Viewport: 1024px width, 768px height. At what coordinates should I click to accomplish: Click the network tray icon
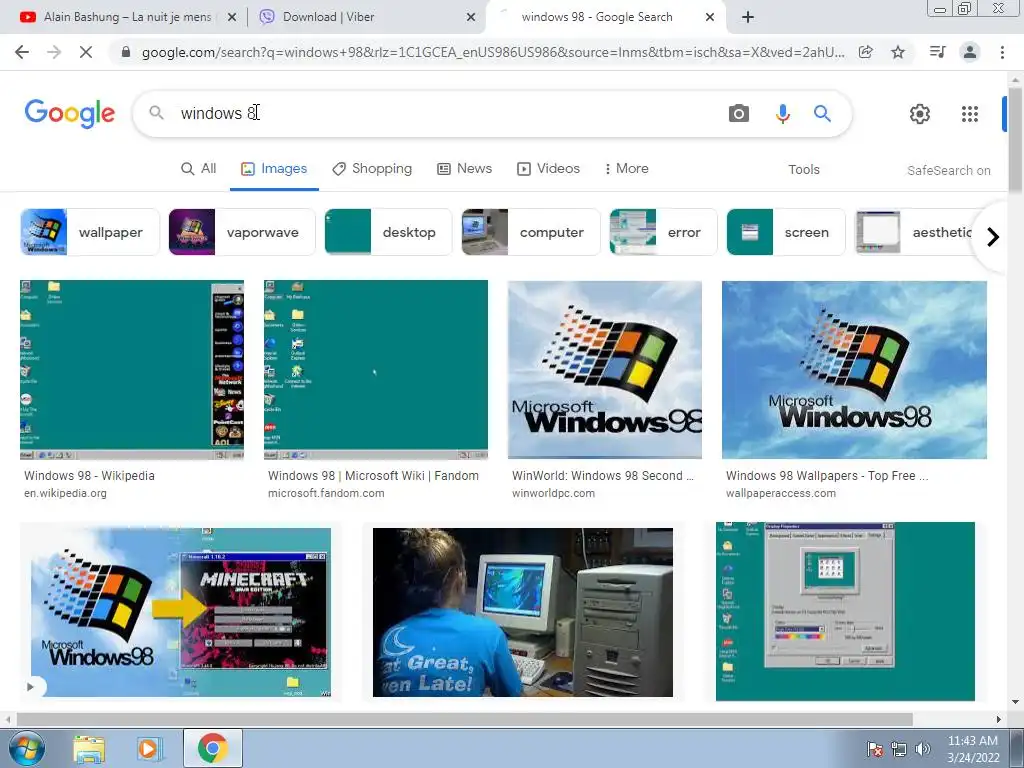[899, 749]
